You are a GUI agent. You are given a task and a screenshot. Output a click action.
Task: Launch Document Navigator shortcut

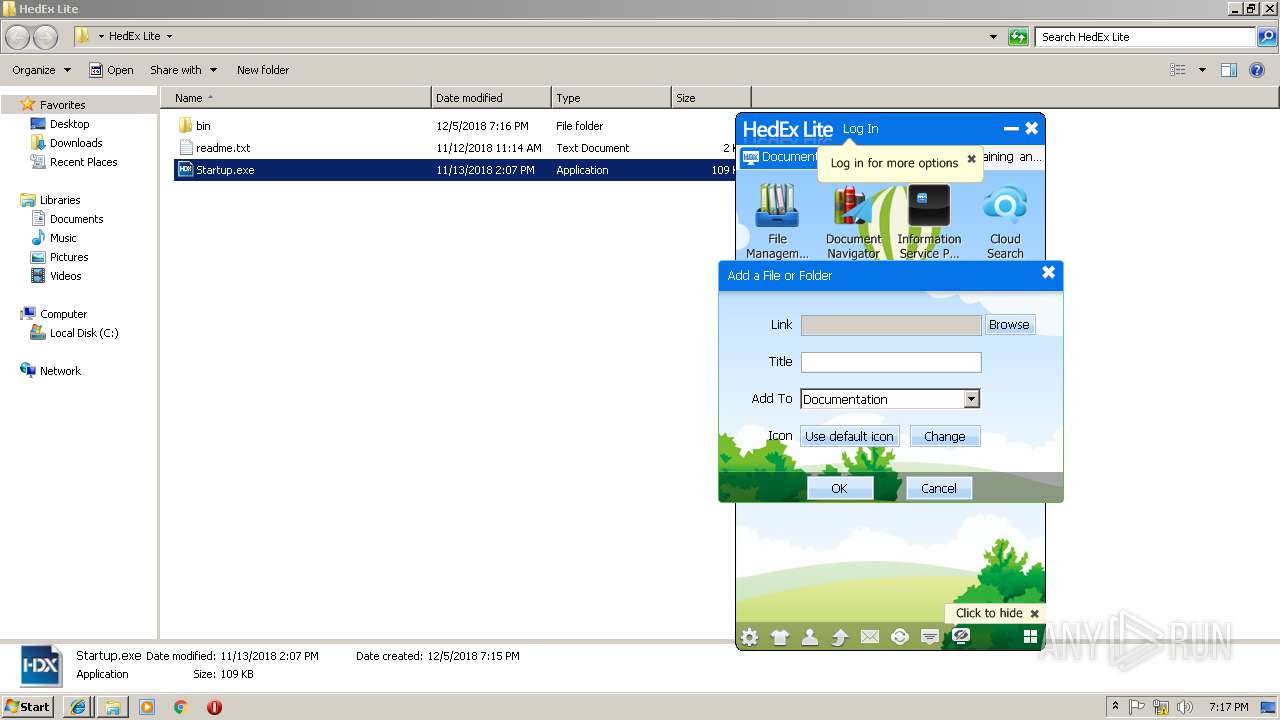pyautogui.click(x=853, y=221)
